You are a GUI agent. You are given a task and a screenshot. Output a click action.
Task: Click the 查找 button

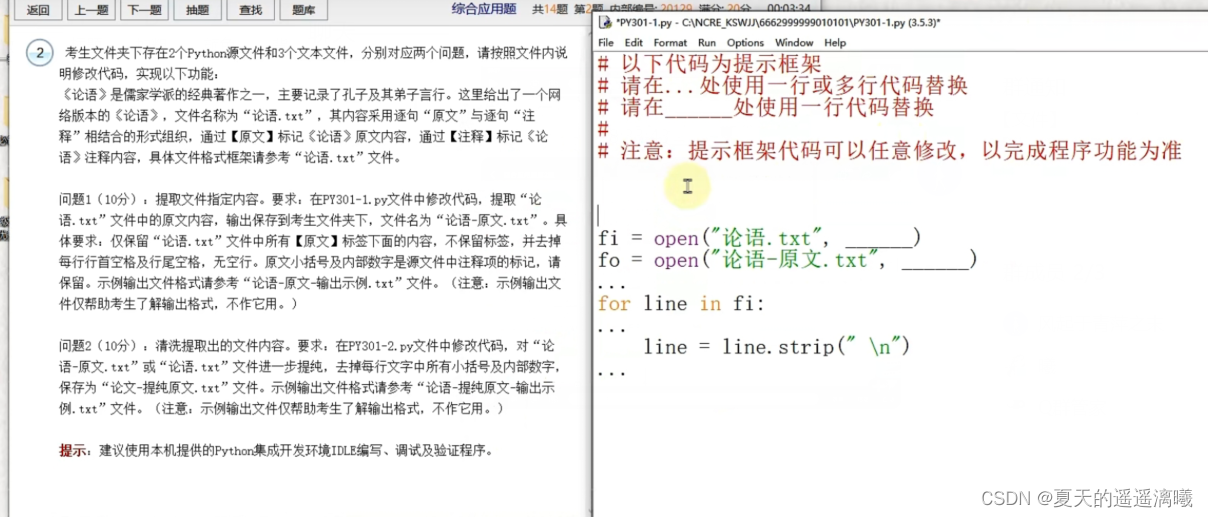(251, 10)
